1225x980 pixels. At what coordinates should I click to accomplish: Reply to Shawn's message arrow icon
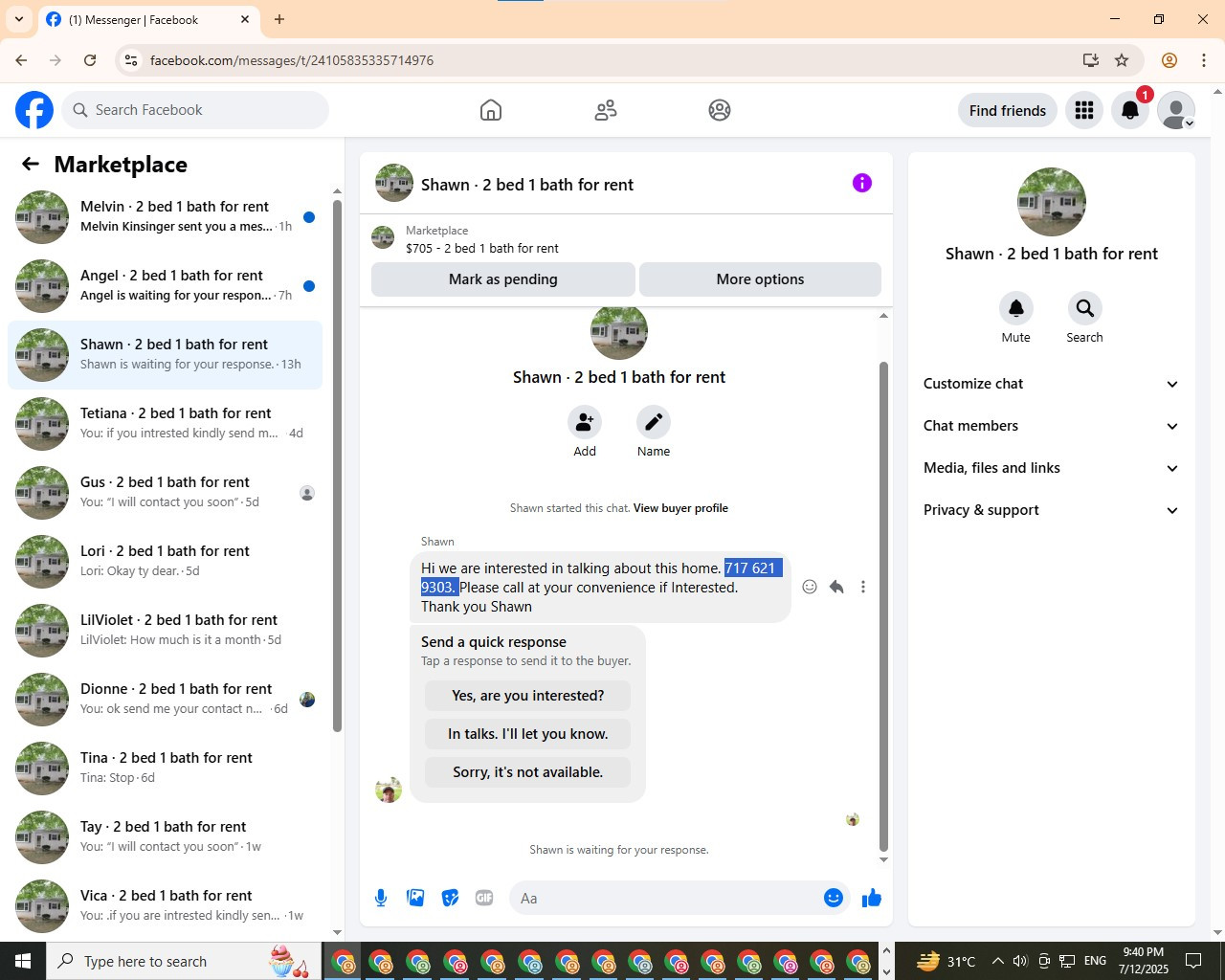(x=836, y=587)
